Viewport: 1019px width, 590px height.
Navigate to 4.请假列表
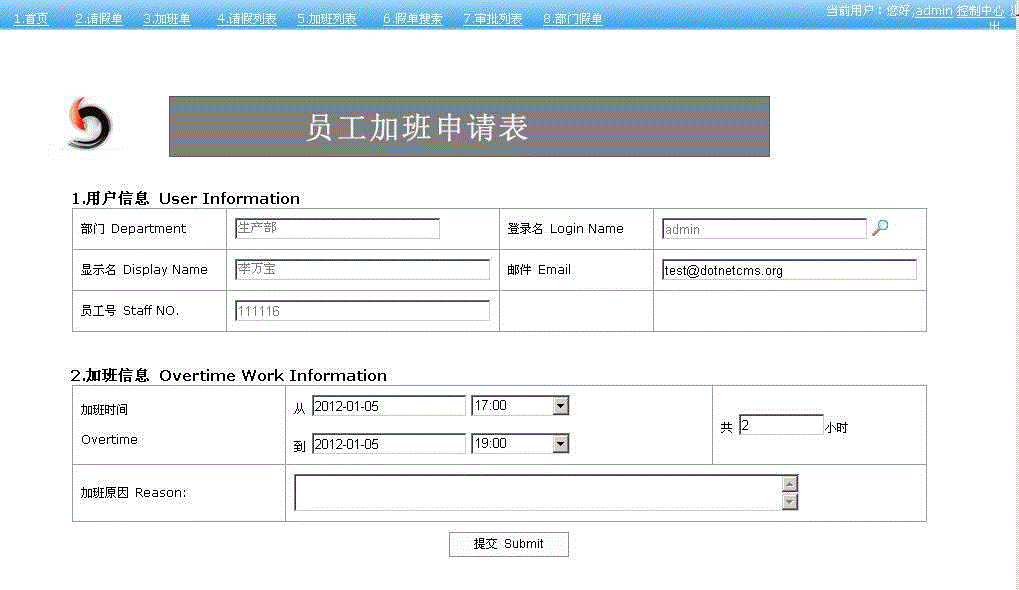pyautogui.click(x=247, y=19)
